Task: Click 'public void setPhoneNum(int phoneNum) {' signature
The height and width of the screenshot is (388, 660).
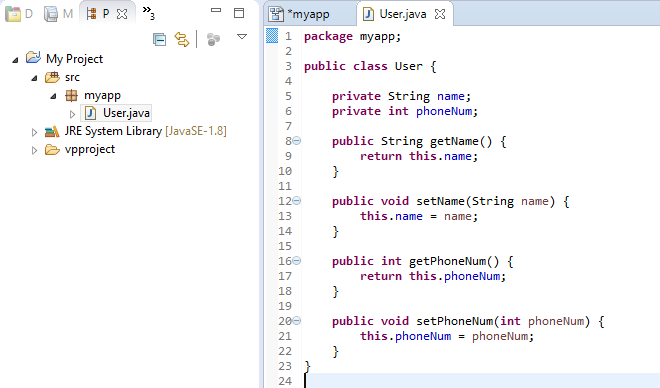Action: coord(468,322)
